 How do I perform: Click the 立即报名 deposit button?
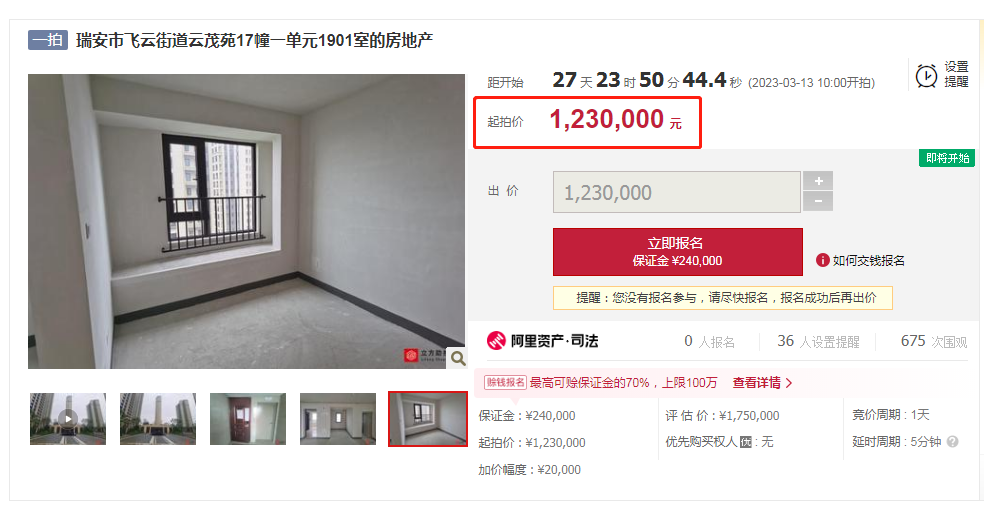coord(677,252)
